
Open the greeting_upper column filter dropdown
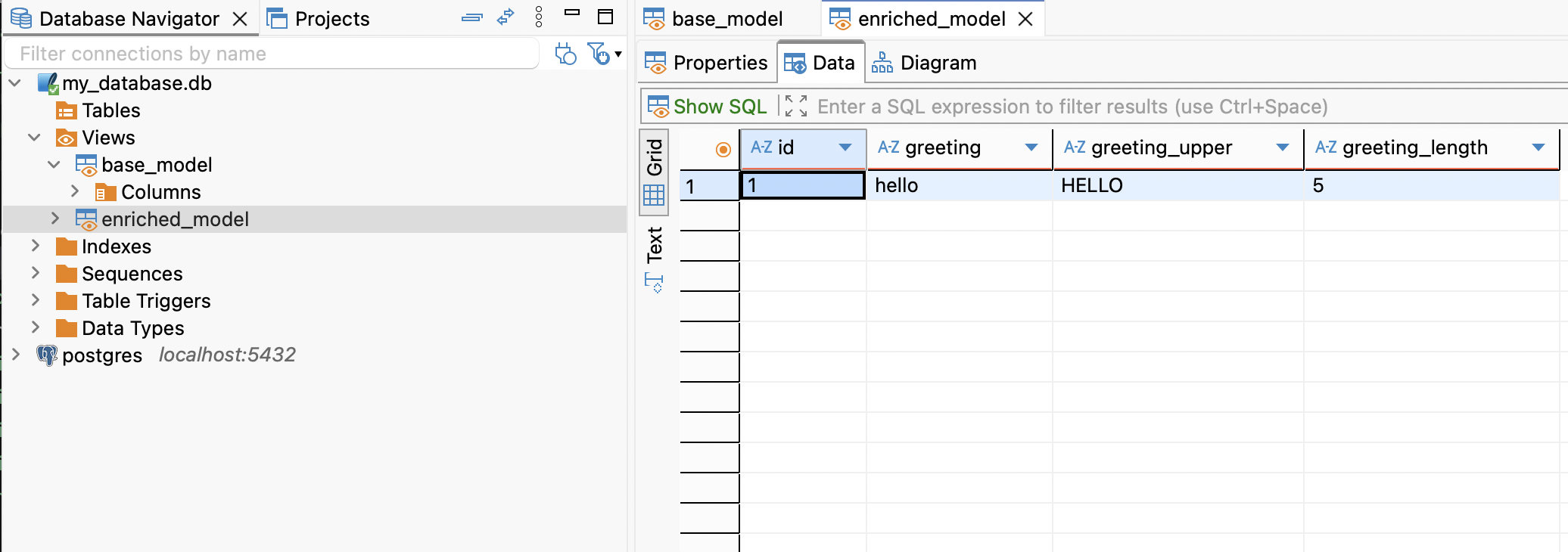click(x=1283, y=147)
